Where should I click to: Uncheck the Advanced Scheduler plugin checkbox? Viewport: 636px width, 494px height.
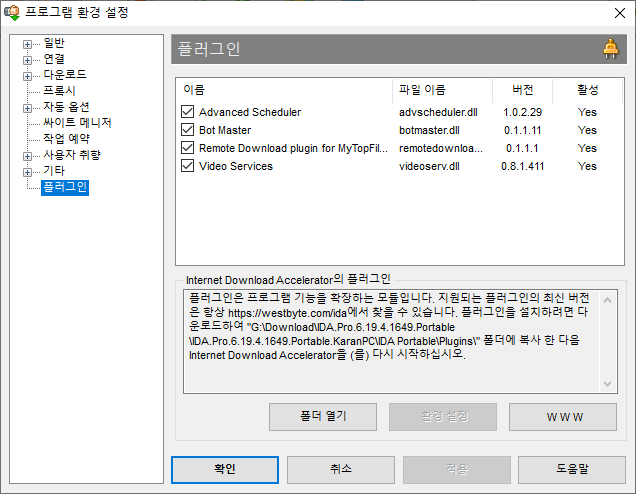187,112
